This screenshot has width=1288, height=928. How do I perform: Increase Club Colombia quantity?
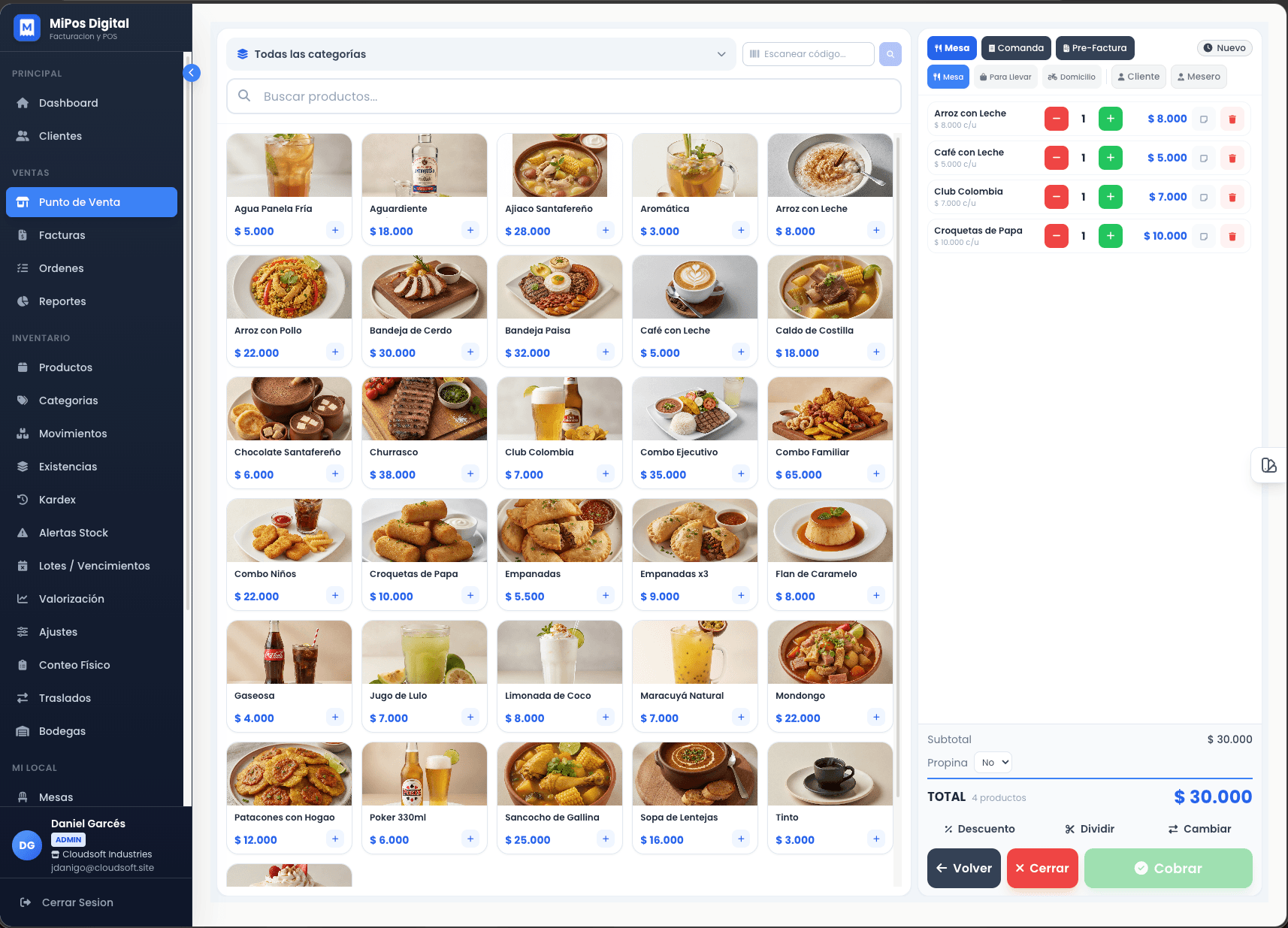(1111, 197)
